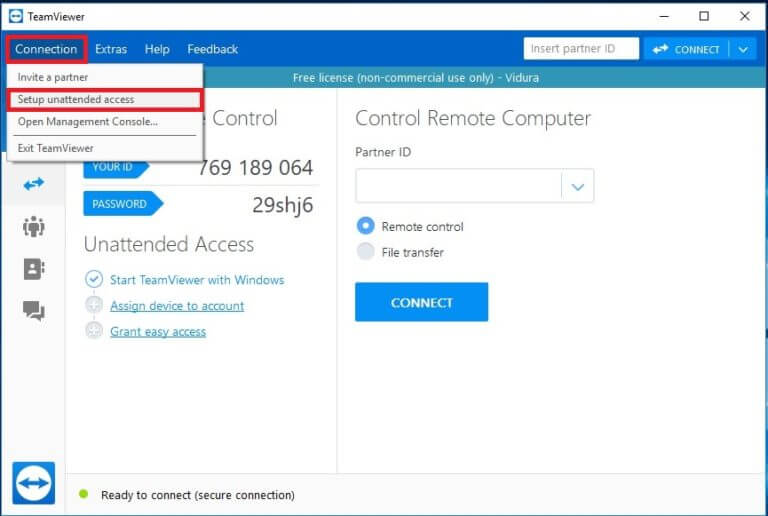This screenshot has width=768, height=516.
Task: Select the File transfer radio button
Action: pyautogui.click(x=365, y=252)
